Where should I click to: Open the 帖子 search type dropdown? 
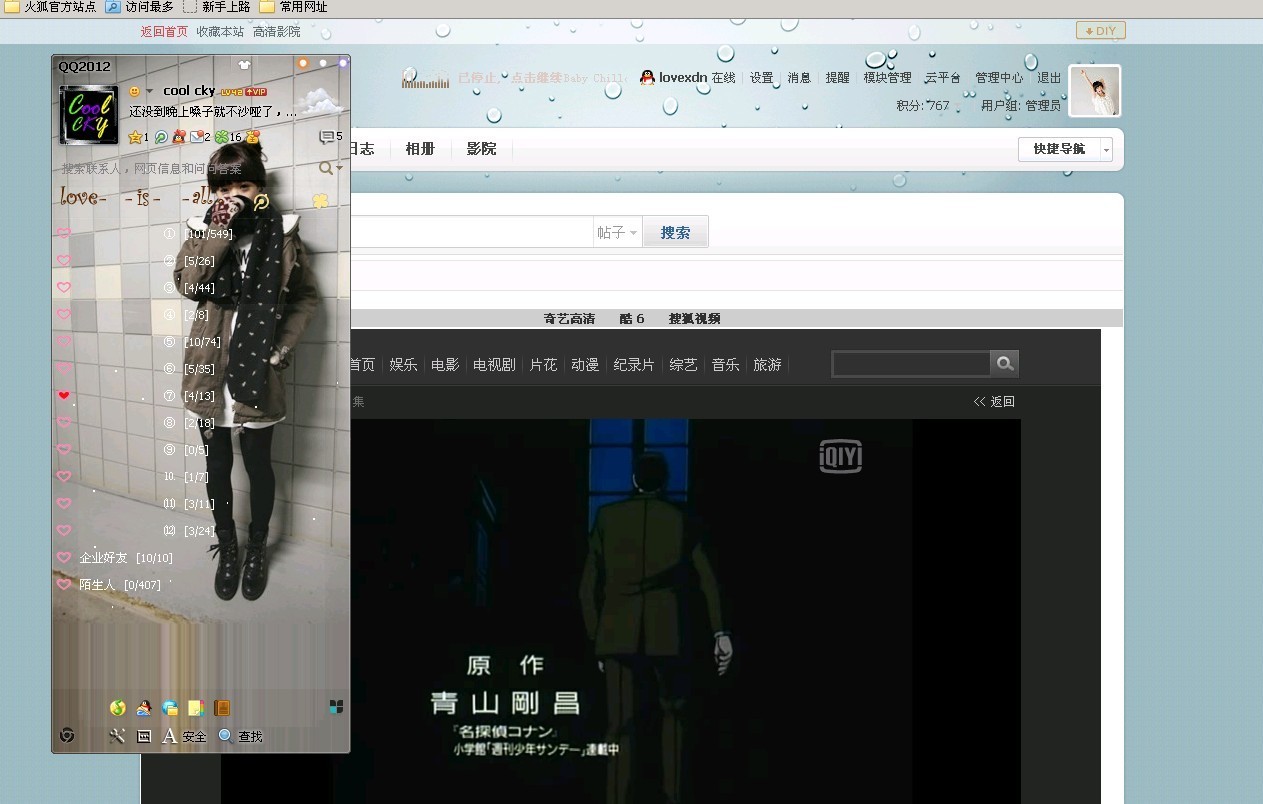click(618, 231)
